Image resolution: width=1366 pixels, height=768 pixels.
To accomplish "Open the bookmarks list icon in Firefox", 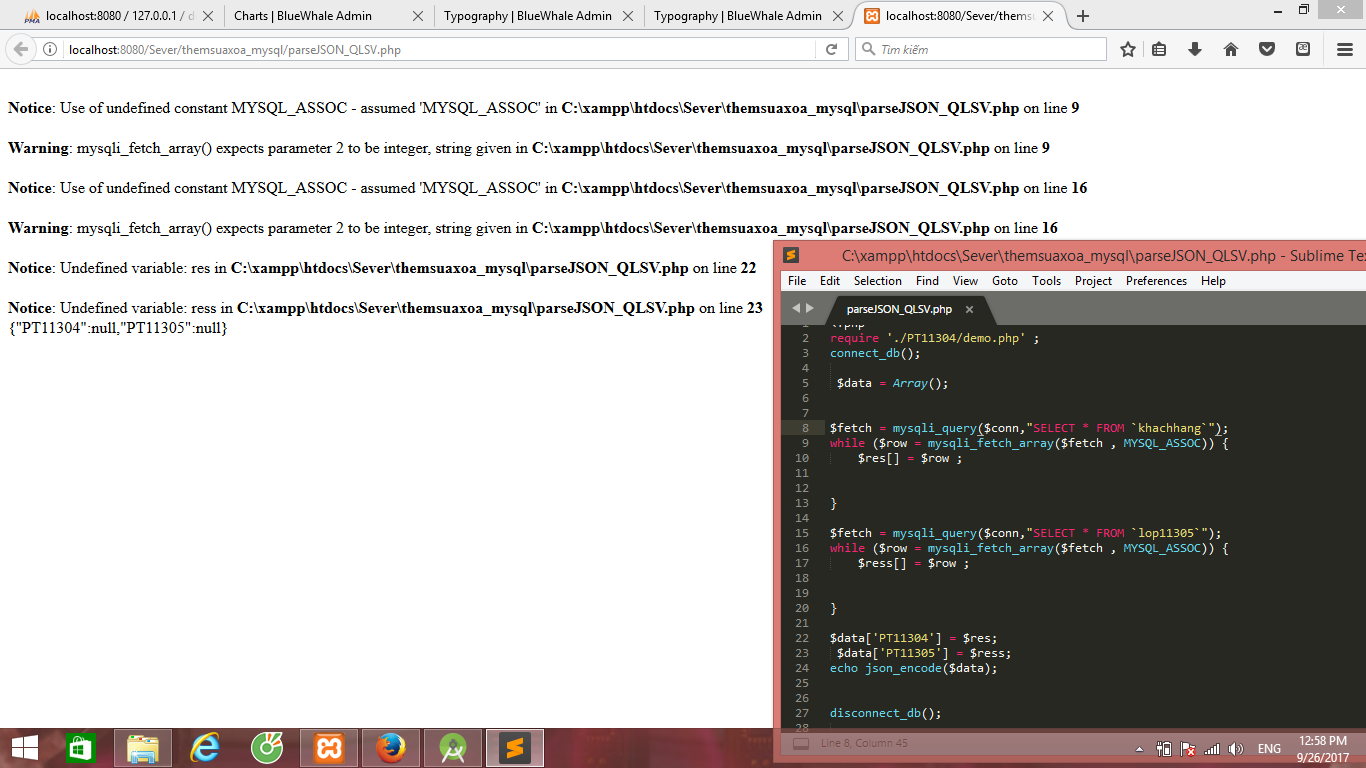I will [x=1159, y=49].
